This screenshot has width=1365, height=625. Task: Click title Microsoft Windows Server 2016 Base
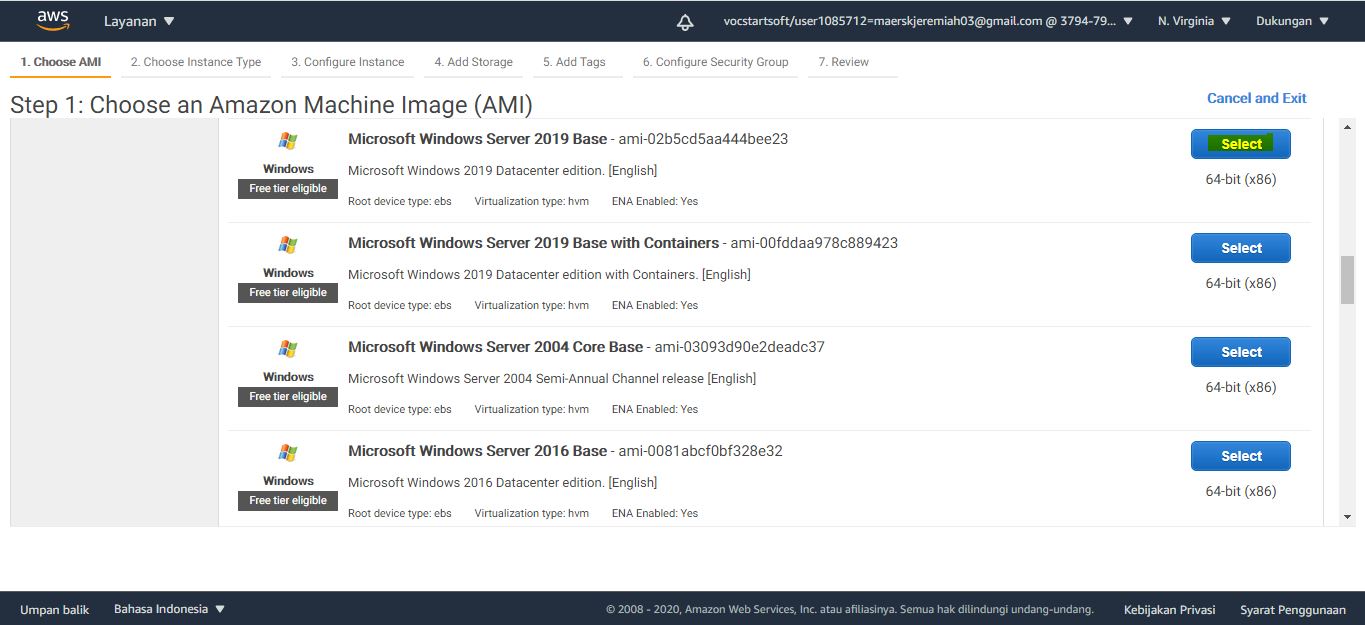pos(477,451)
